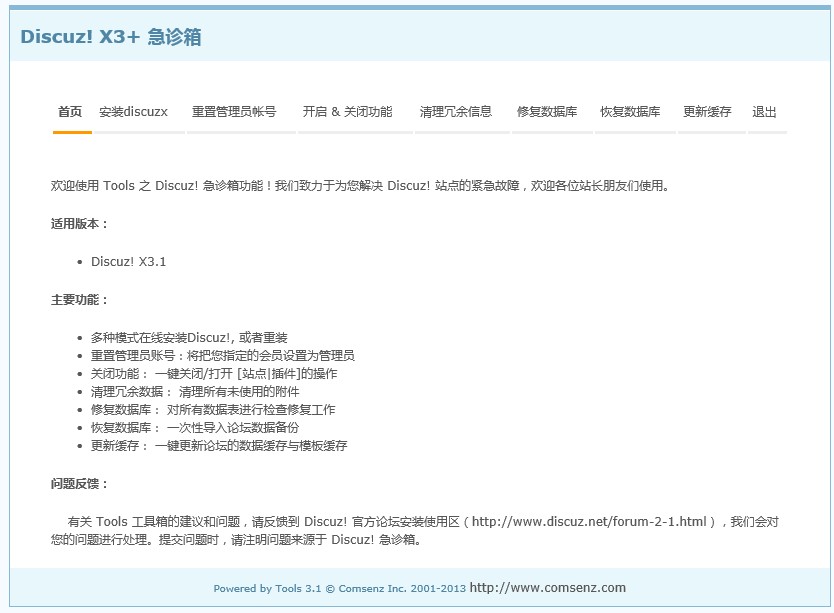Click the 清理冗余数据 list item
The image size is (834, 613).
click(x=195, y=392)
